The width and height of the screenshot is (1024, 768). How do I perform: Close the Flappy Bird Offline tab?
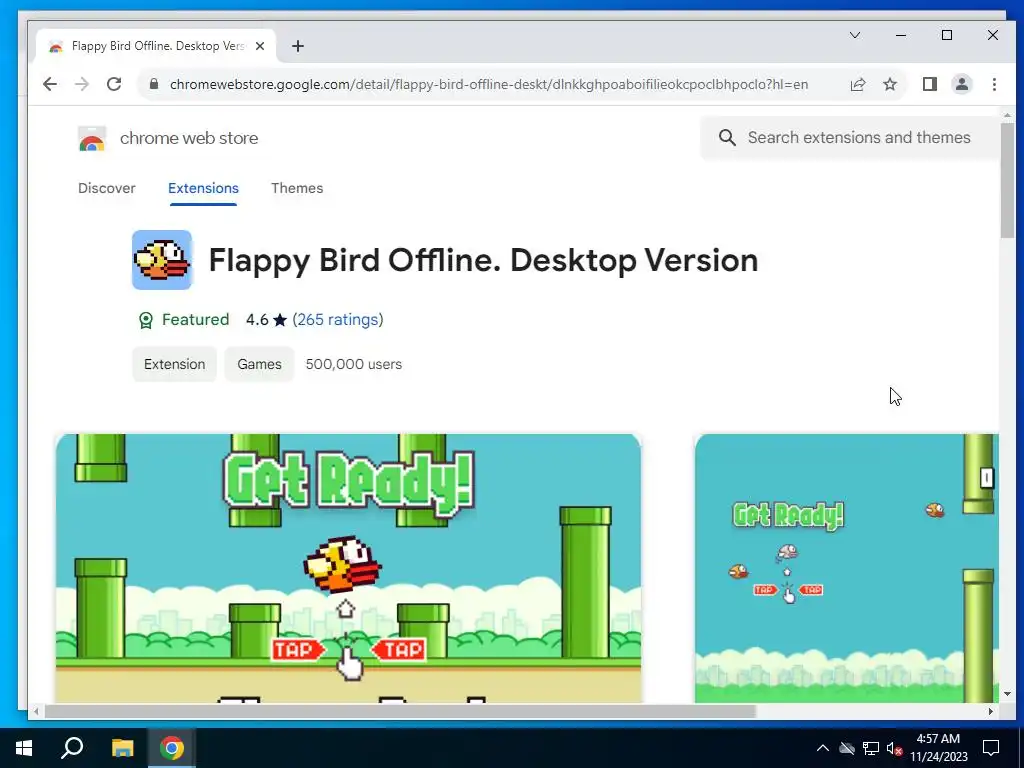260,46
